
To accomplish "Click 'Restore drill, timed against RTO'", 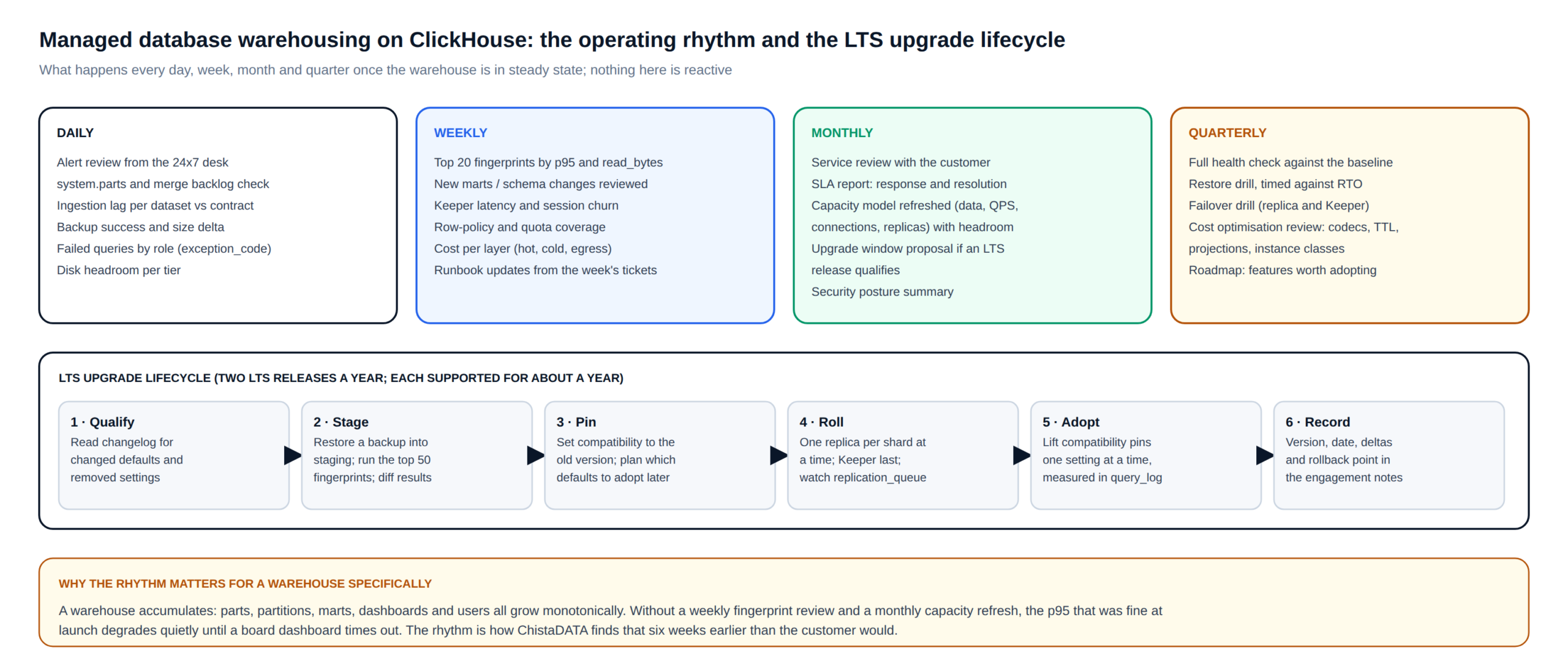I will coord(1275,184).
